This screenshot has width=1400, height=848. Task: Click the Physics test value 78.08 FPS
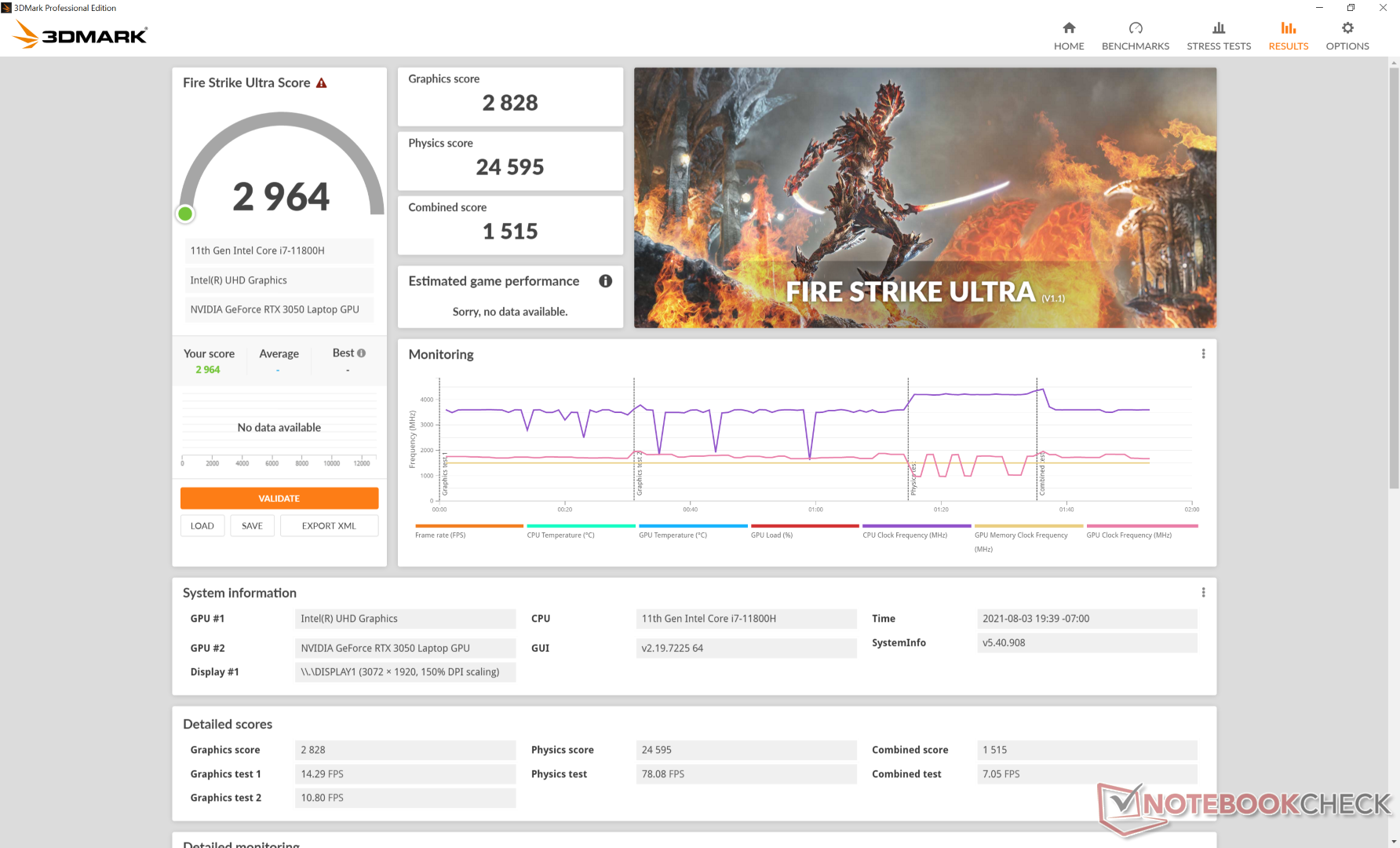click(746, 774)
